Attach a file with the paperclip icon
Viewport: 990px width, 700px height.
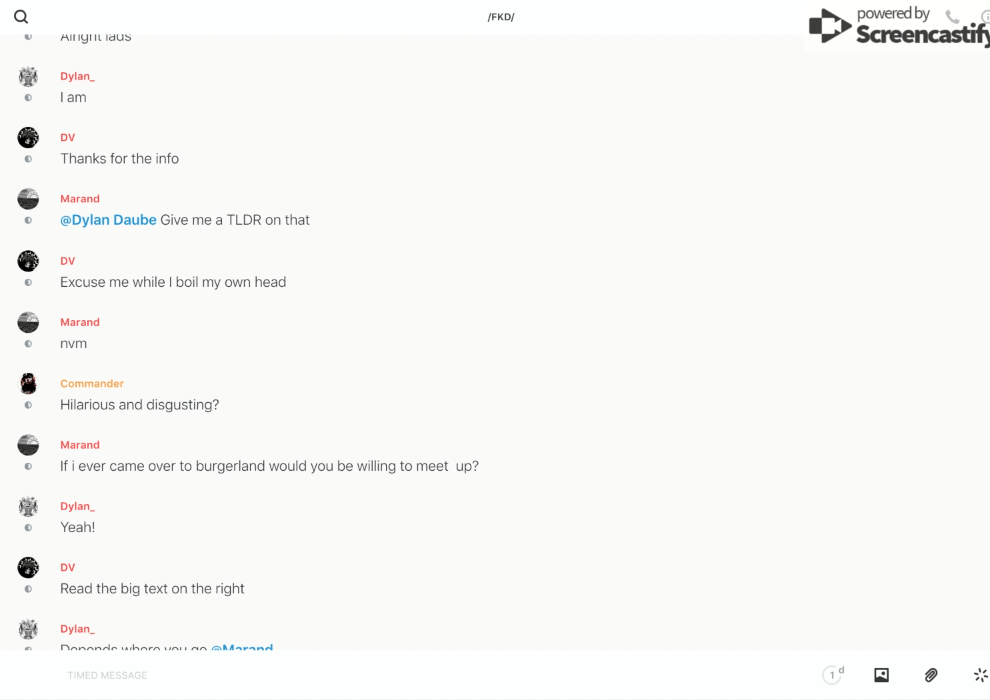(931, 675)
